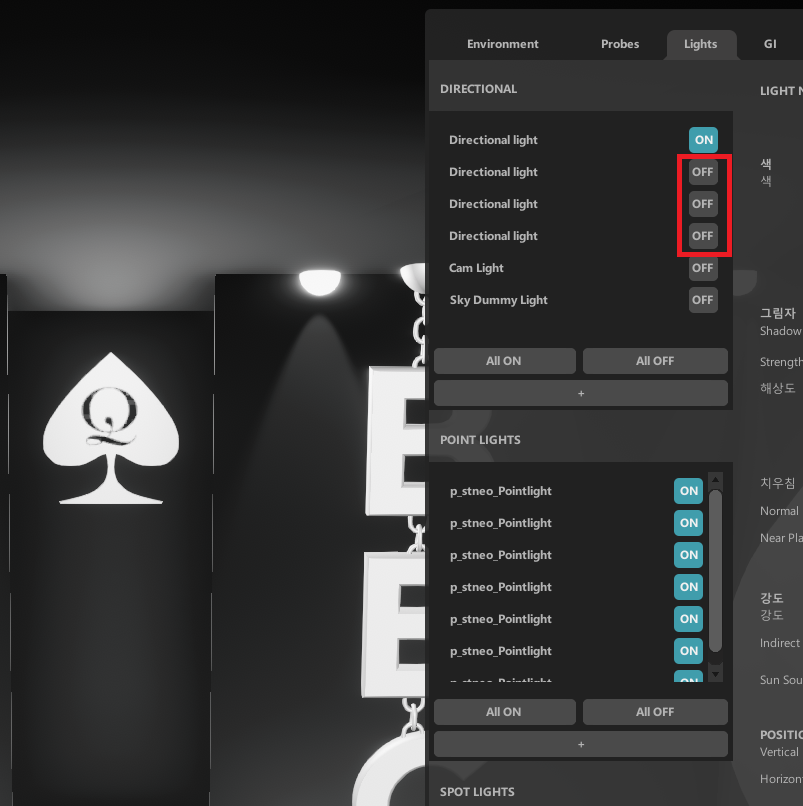Click All ON under Point Lights
Viewport: 803px width, 806px height.
point(504,712)
